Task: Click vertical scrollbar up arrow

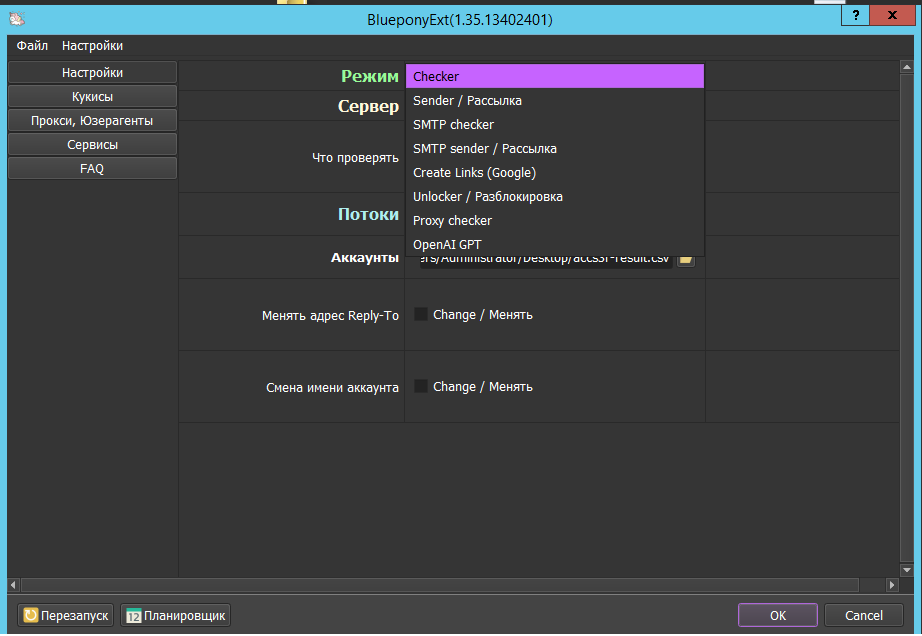Action: pyautogui.click(x=906, y=67)
